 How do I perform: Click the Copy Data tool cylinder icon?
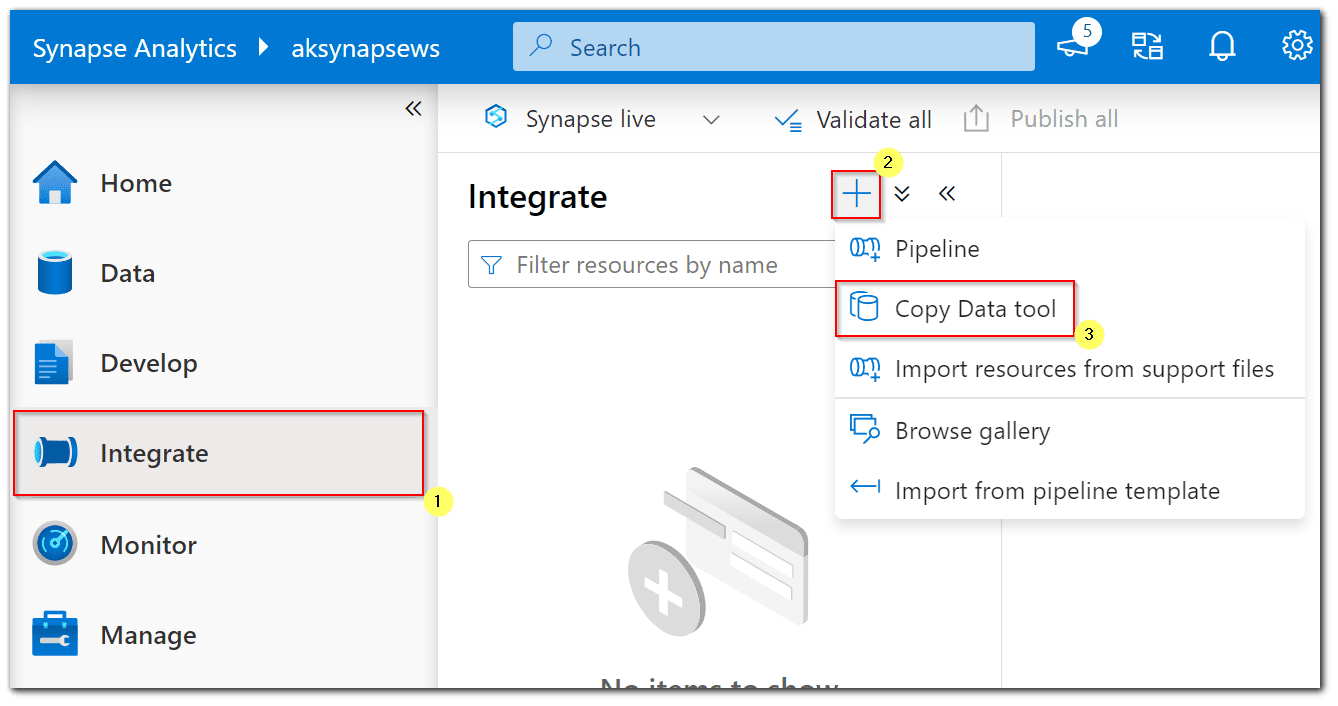[863, 309]
